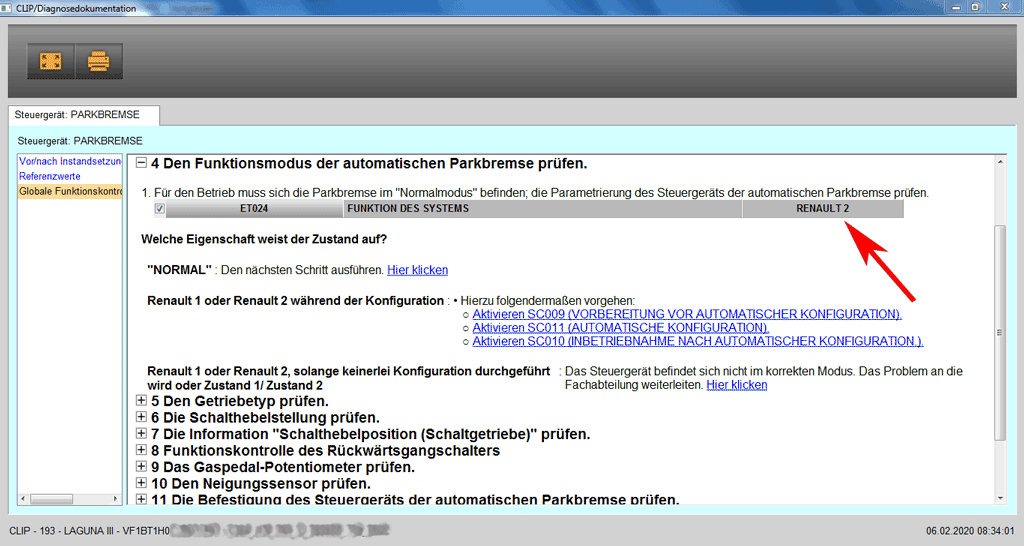The image size is (1024, 546).
Task: Click the print toolbar icon
Action: (99, 62)
